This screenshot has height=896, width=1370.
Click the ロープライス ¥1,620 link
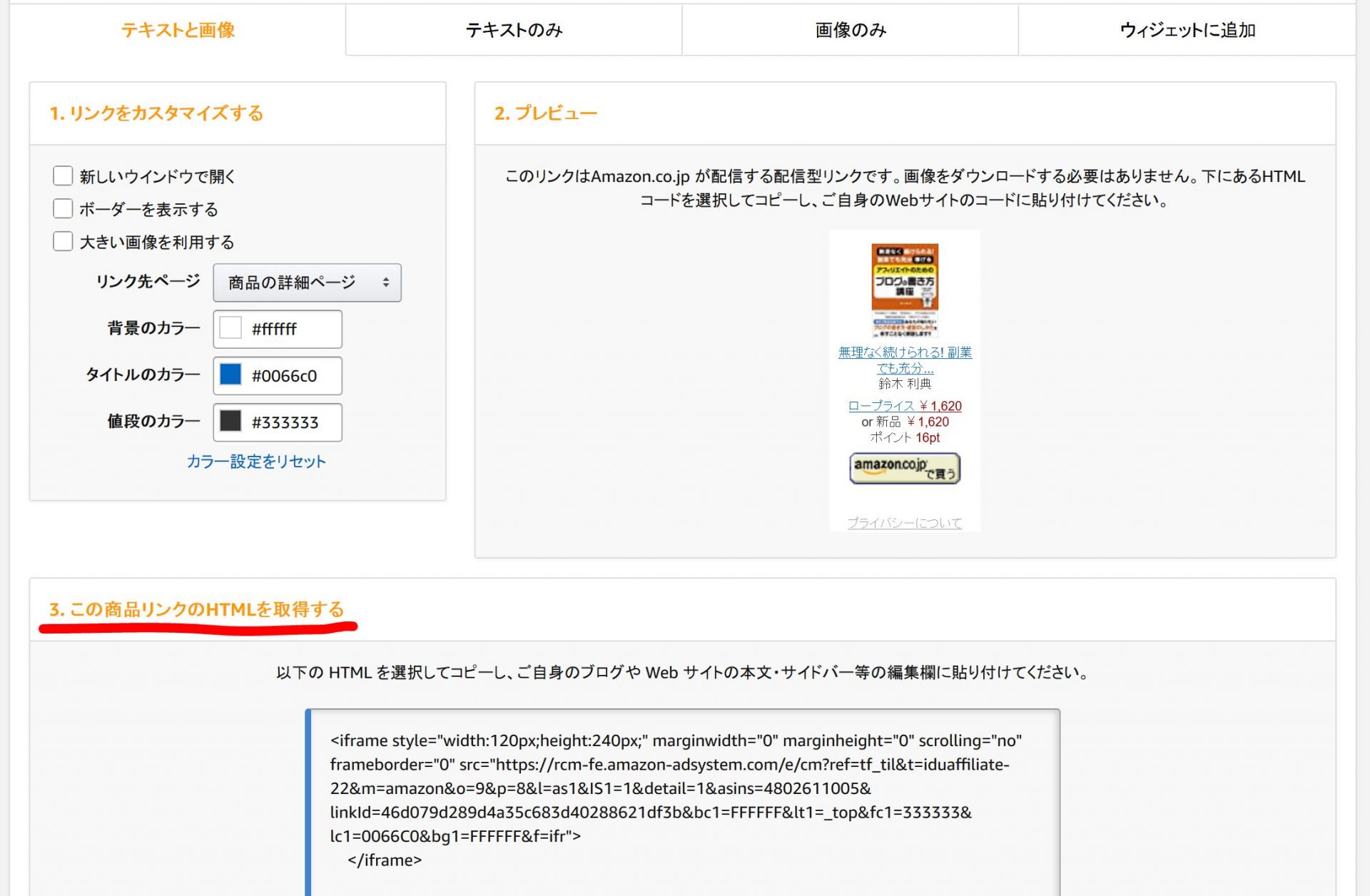[x=905, y=406]
